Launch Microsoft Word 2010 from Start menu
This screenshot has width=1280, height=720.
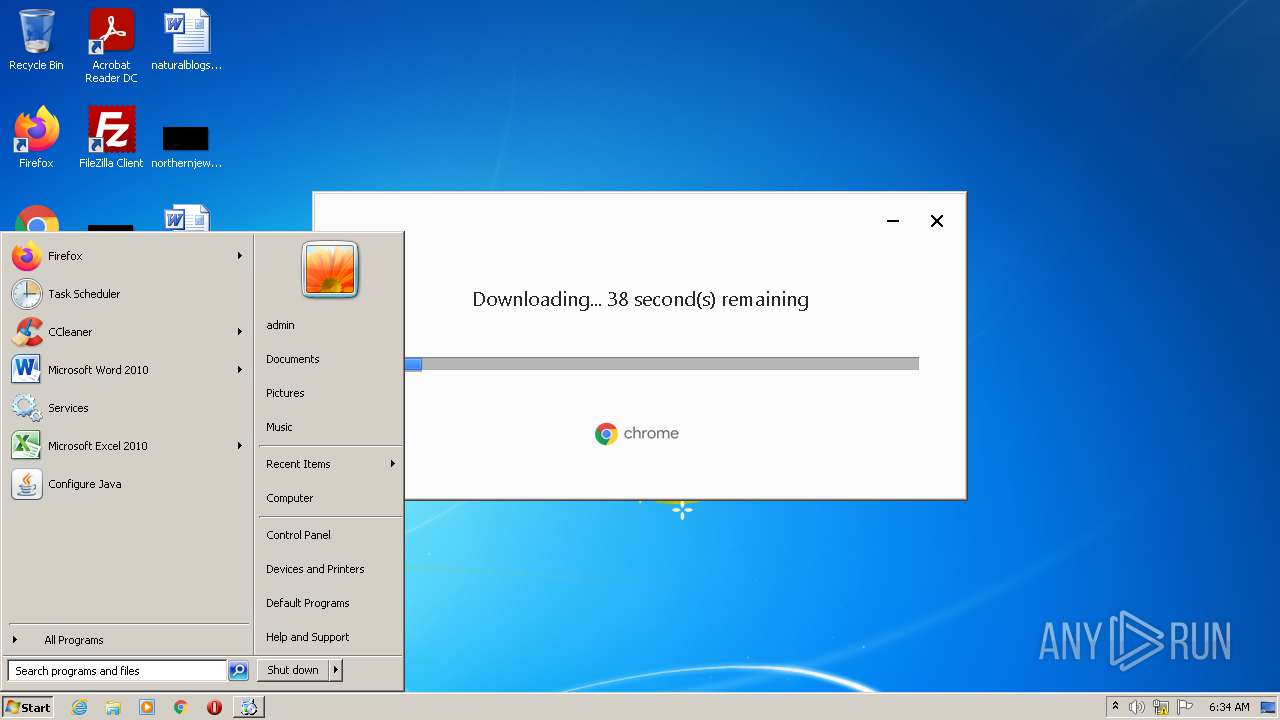128,370
